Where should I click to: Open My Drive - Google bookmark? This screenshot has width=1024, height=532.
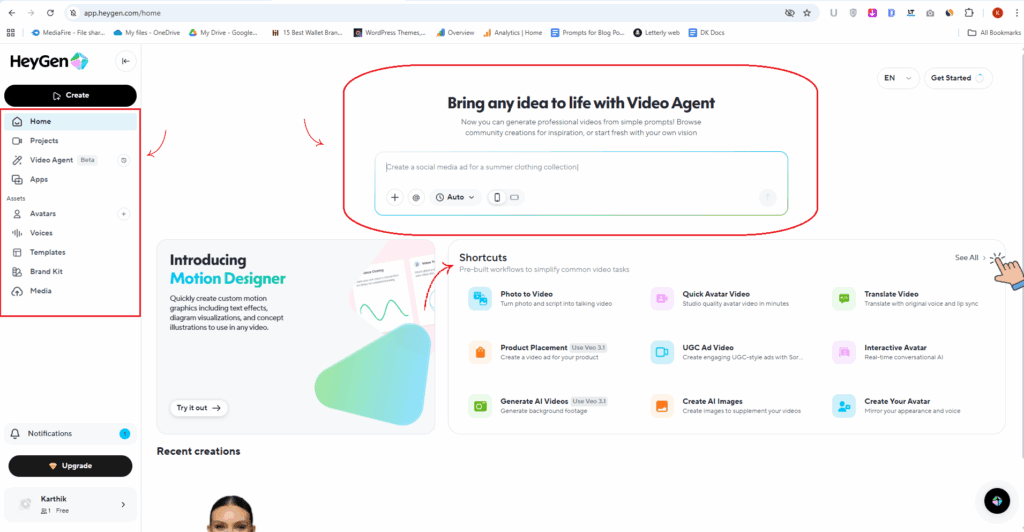click(223, 33)
